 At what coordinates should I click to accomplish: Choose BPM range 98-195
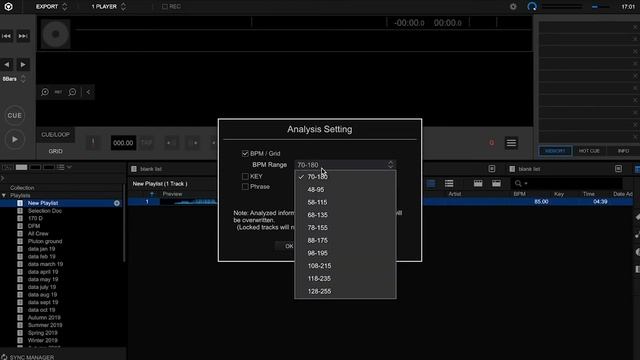point(345,253)
